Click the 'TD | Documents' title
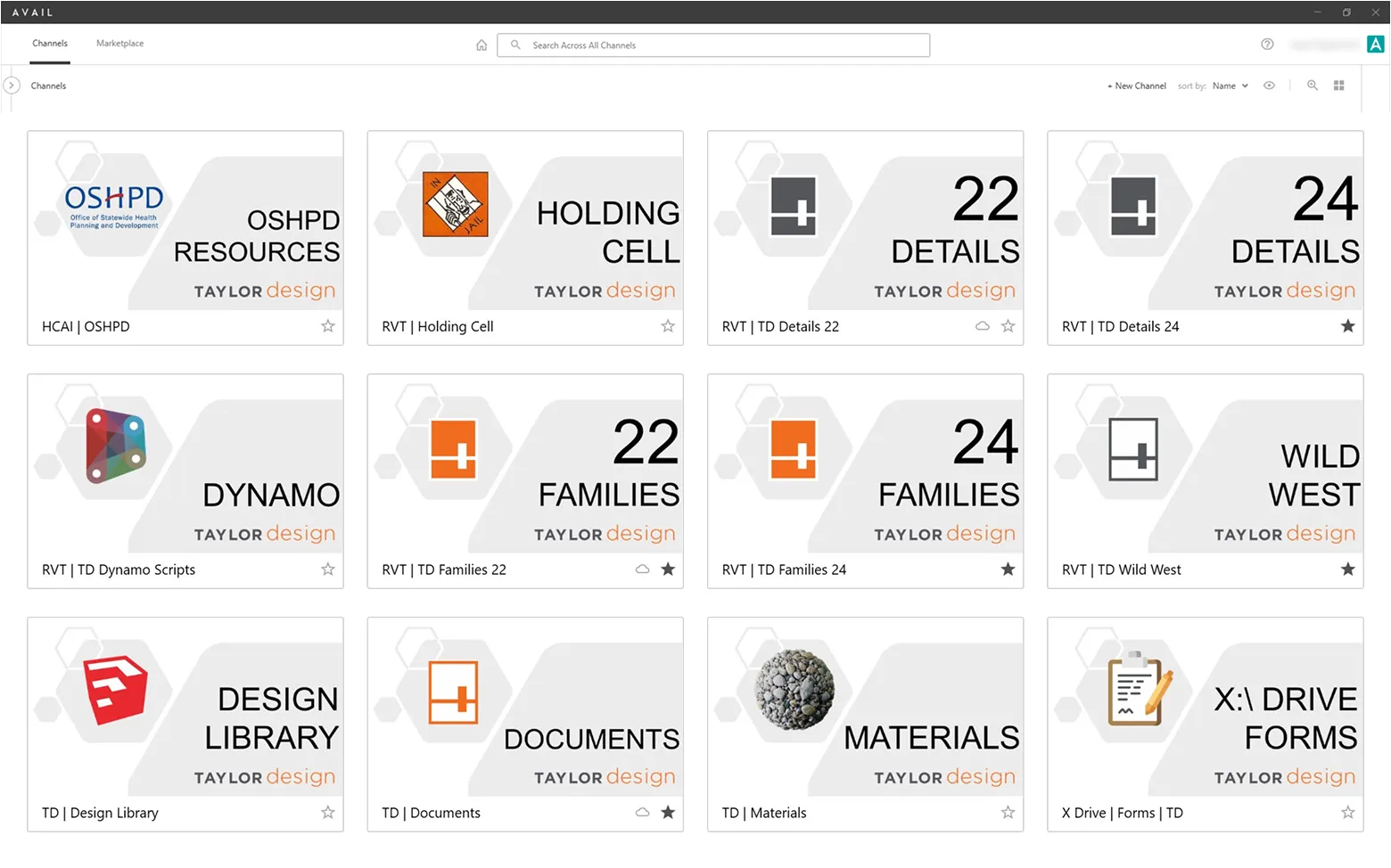The image size is (1391, 868). point(431,814)
